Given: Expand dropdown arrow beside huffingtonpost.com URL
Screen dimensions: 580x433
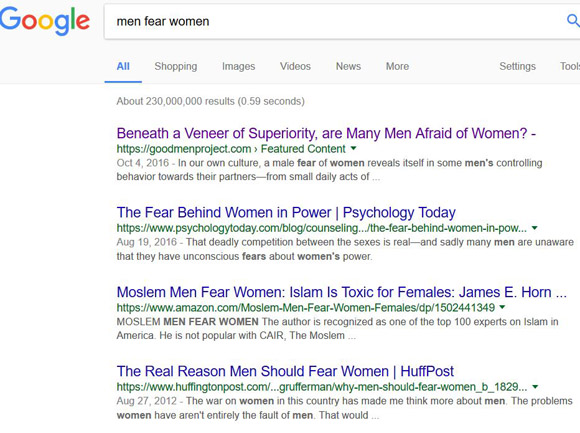Looking at the screenshot, I should (535, 387).
